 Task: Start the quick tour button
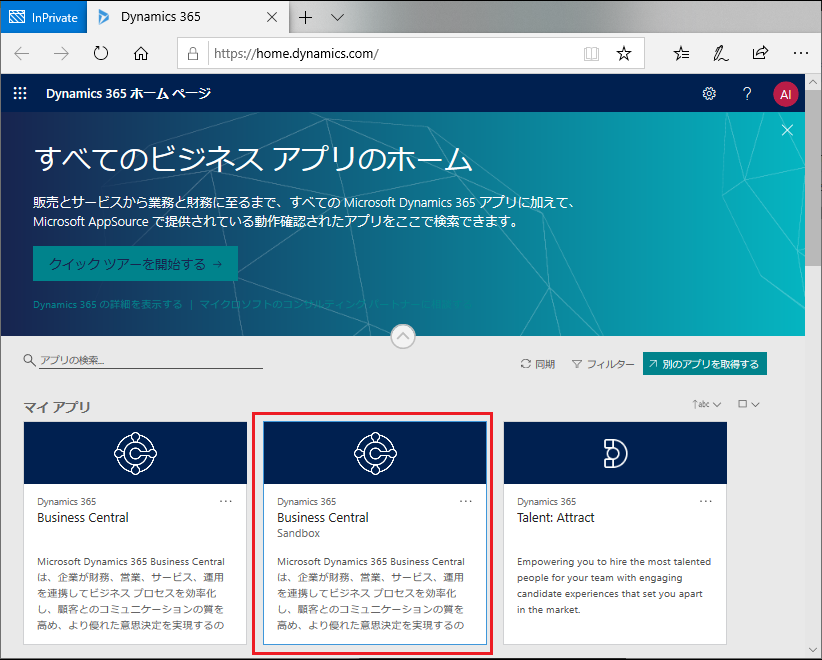[135, 264]
